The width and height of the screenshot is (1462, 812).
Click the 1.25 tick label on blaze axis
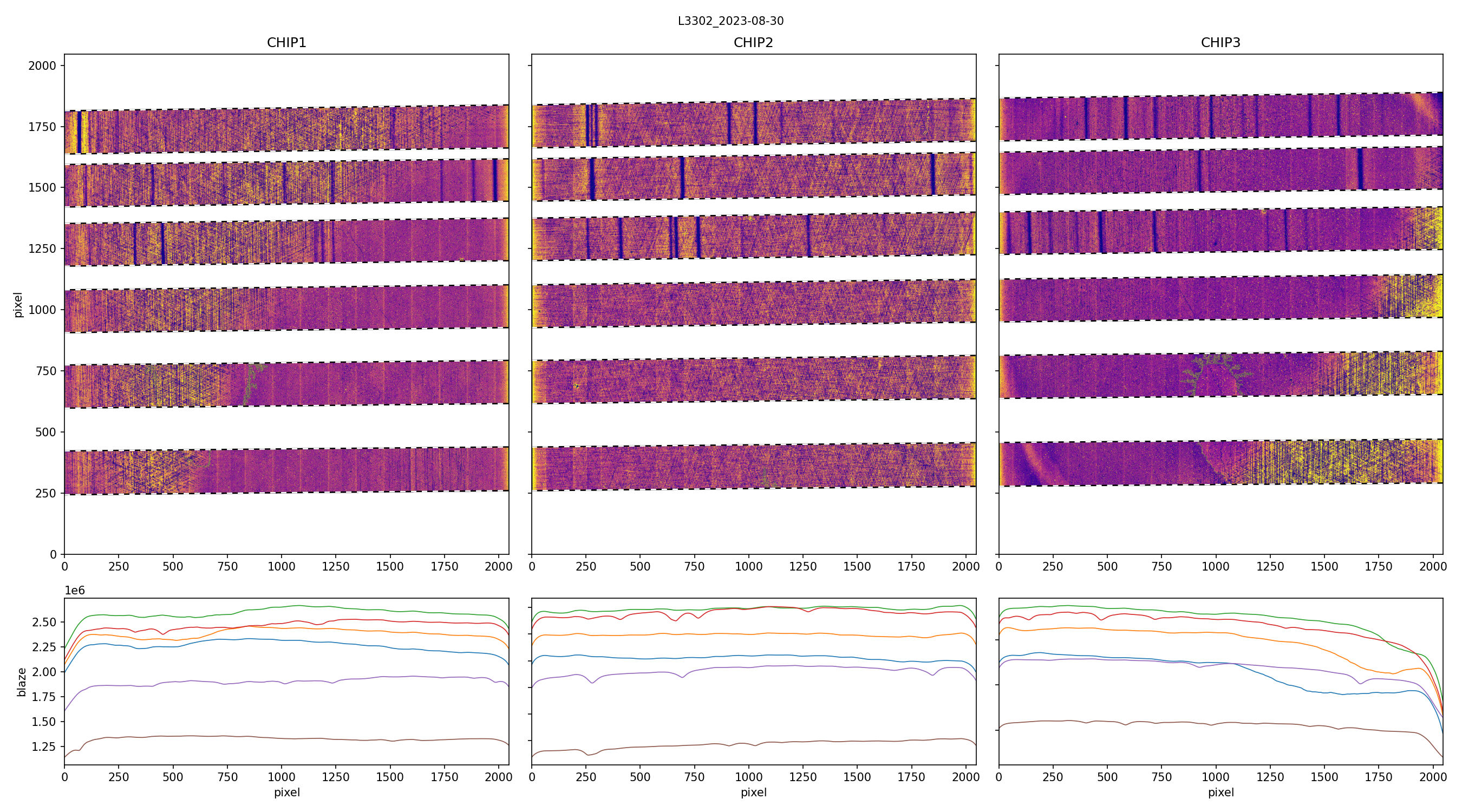(x=43, y=746)
